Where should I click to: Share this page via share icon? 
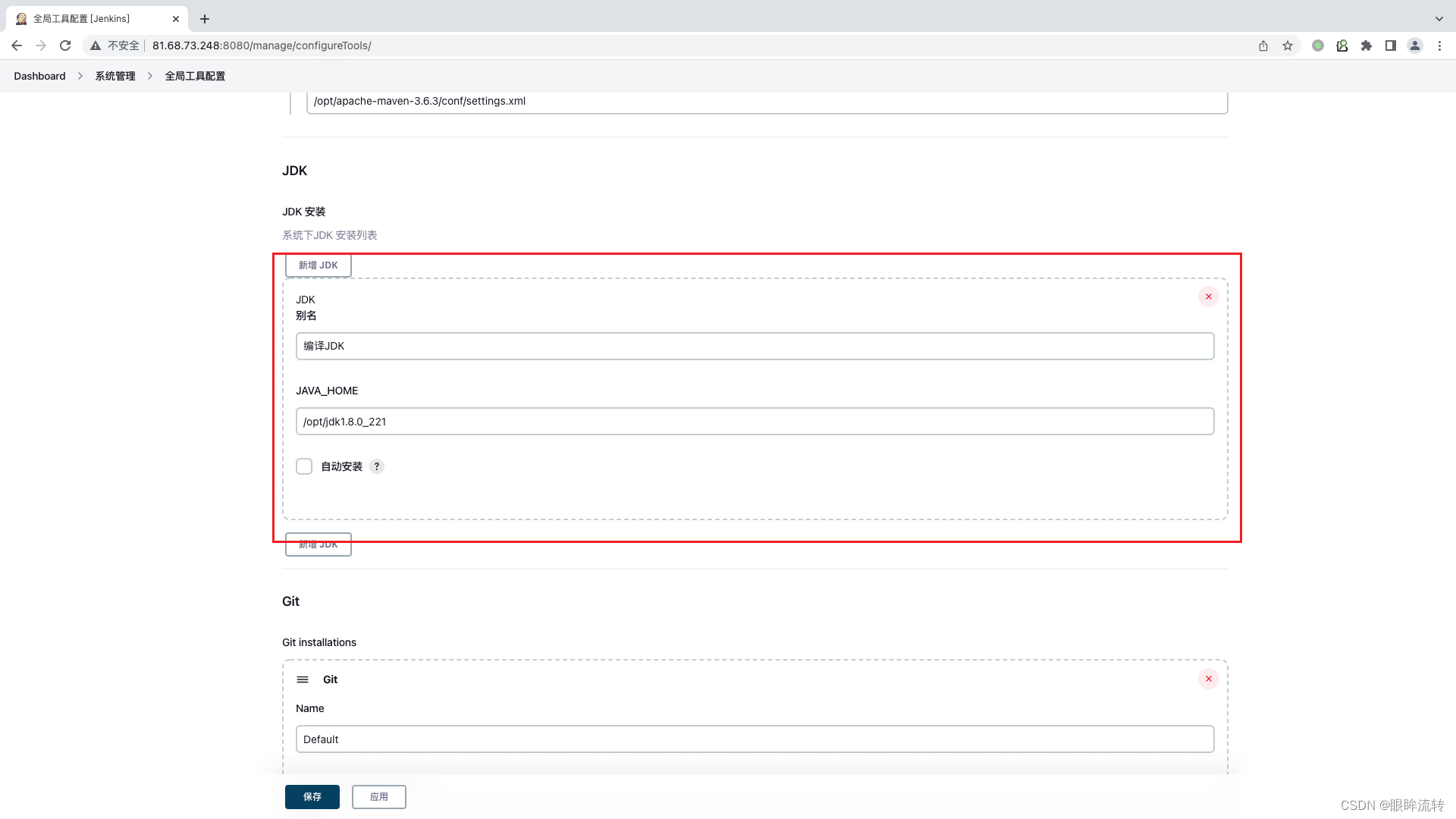1263,45
